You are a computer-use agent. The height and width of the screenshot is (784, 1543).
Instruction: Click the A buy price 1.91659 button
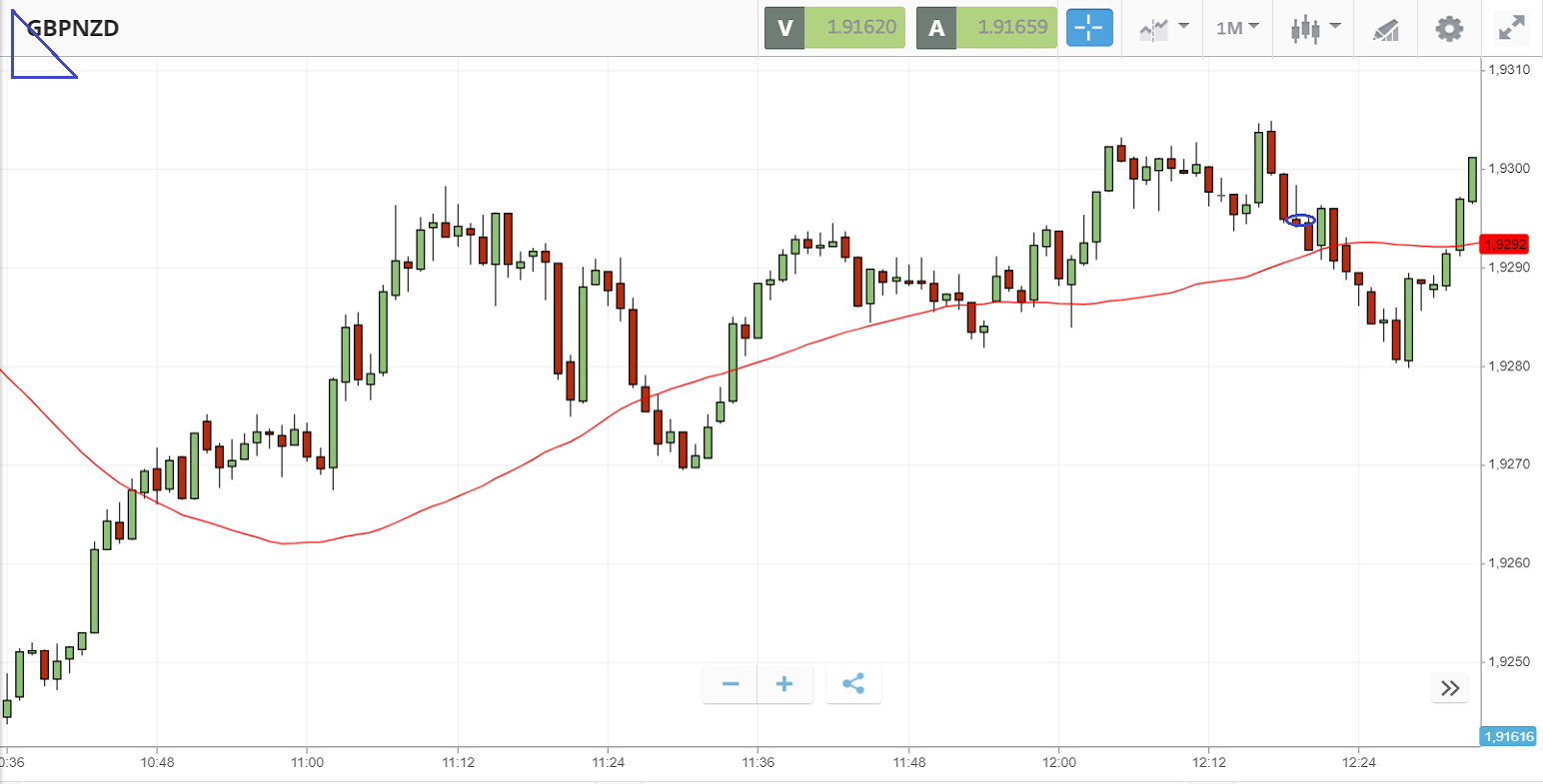click(986, 28)
